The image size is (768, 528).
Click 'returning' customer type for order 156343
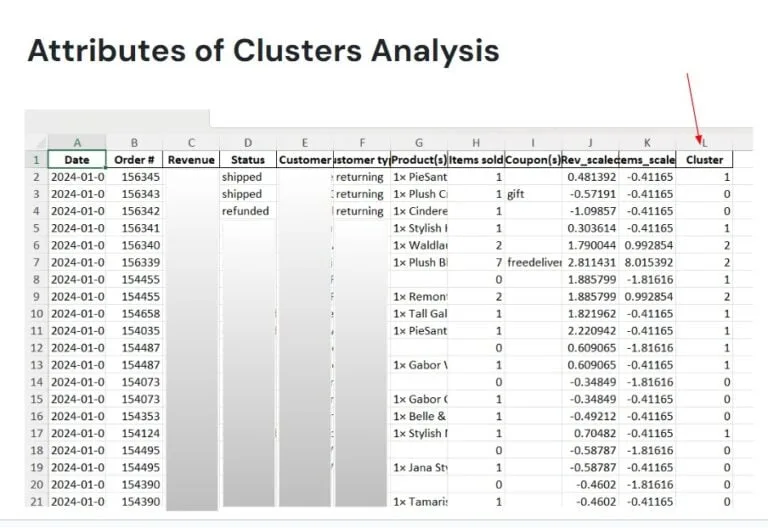(x=362, y=194)
